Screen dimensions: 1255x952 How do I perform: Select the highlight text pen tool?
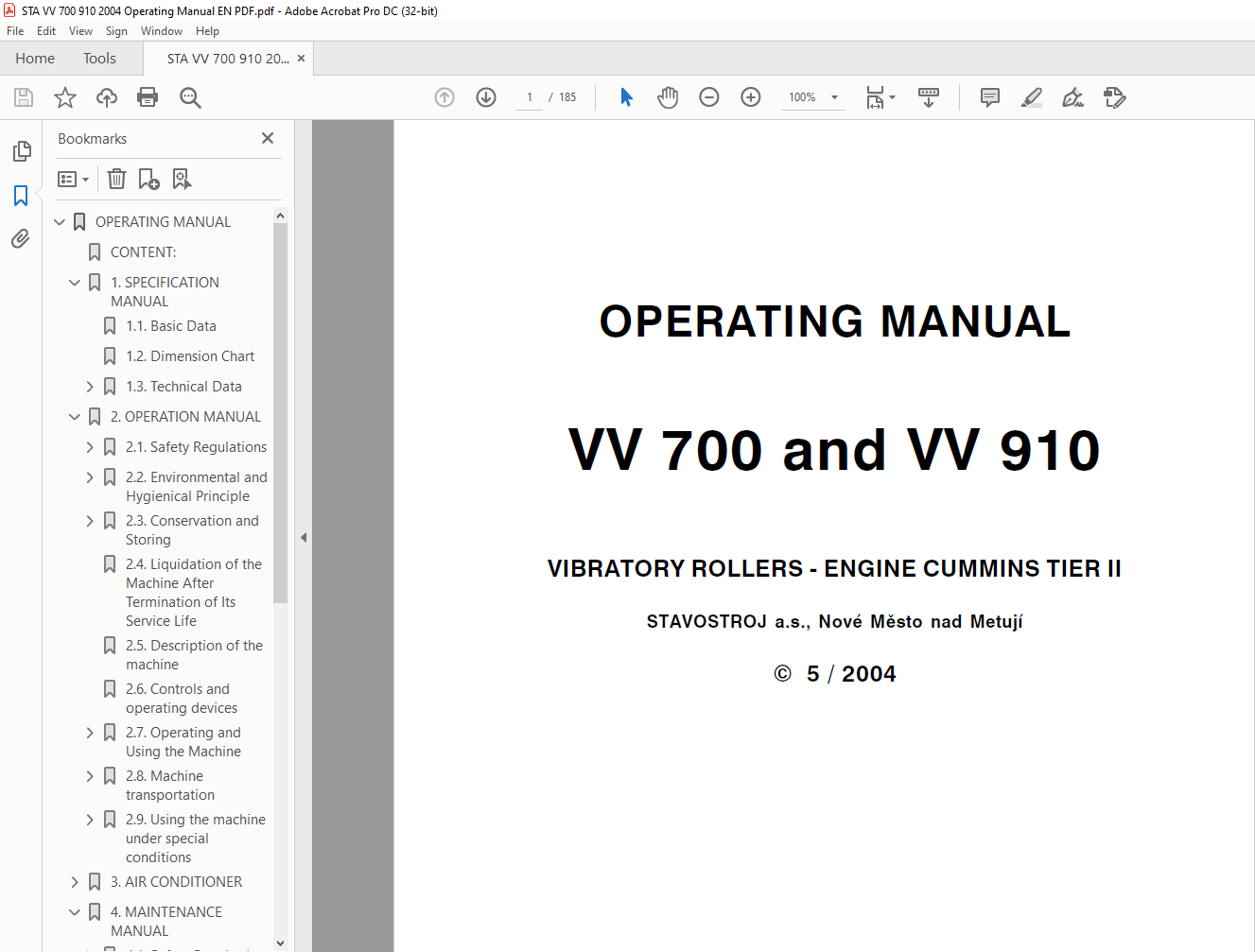[x=1032, y=97]
